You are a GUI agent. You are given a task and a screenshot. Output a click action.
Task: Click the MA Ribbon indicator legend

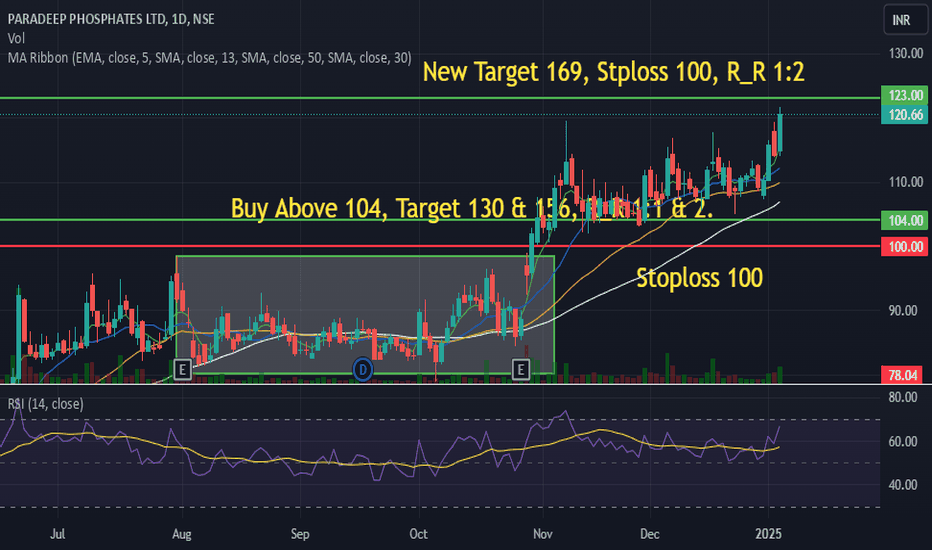pos(209,58)
